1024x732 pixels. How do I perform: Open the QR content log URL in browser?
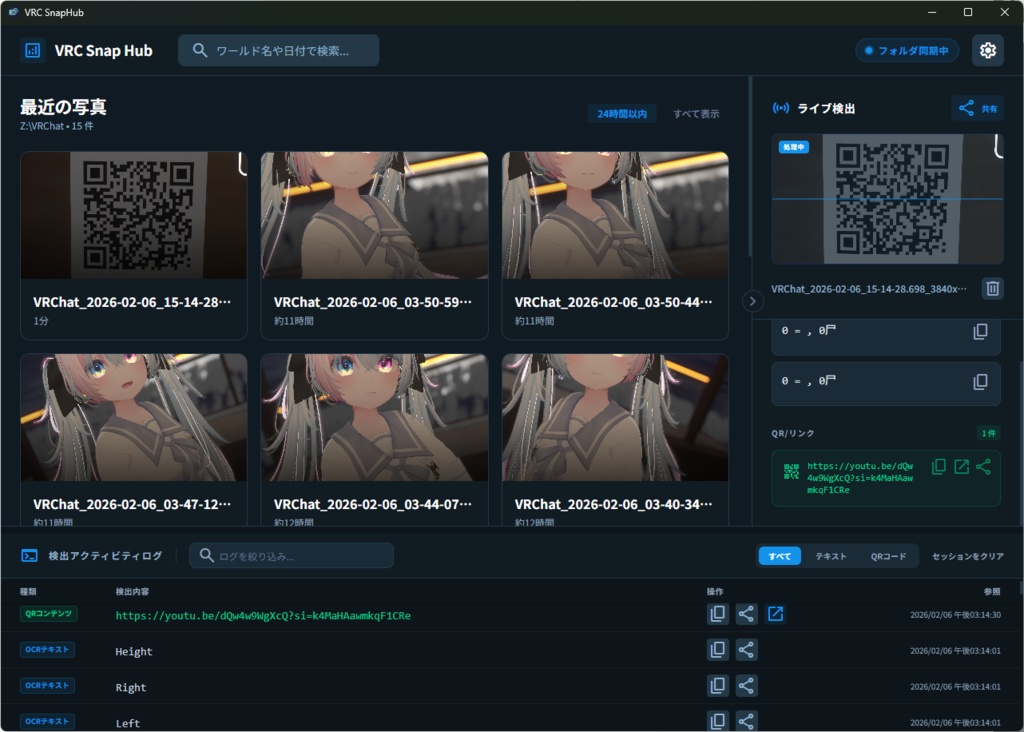tap(775, 614)
